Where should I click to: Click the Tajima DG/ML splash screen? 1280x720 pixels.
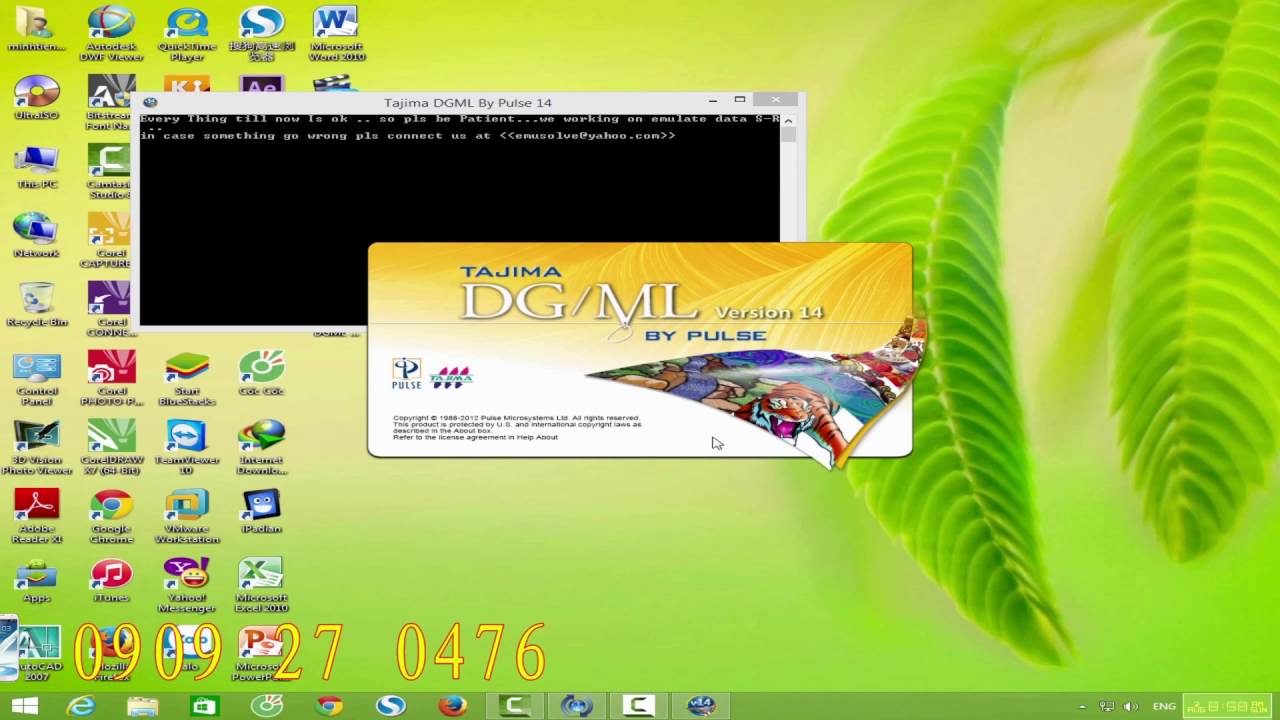640,350
